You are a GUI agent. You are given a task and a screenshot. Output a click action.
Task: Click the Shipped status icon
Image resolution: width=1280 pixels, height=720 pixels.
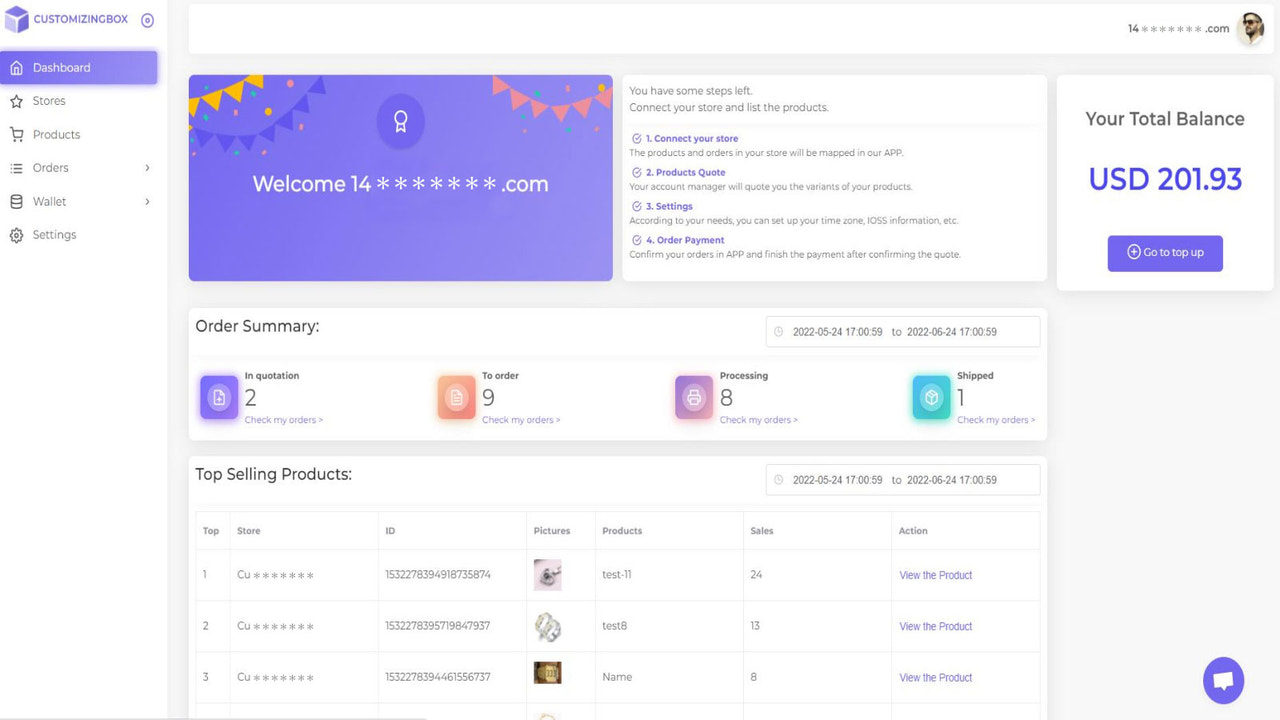[931, 397]
